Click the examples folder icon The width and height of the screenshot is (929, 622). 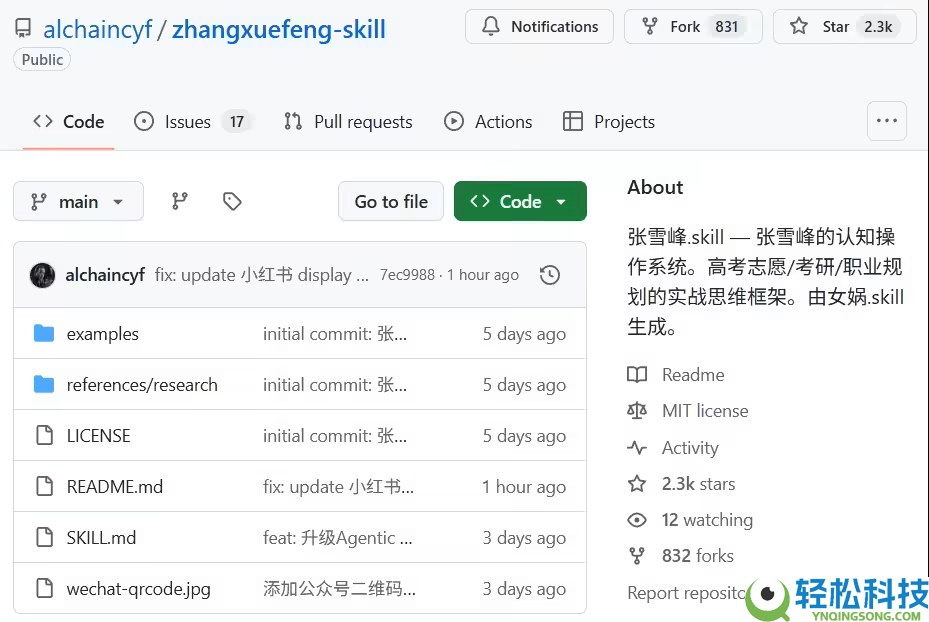click(x=44, y=334)
